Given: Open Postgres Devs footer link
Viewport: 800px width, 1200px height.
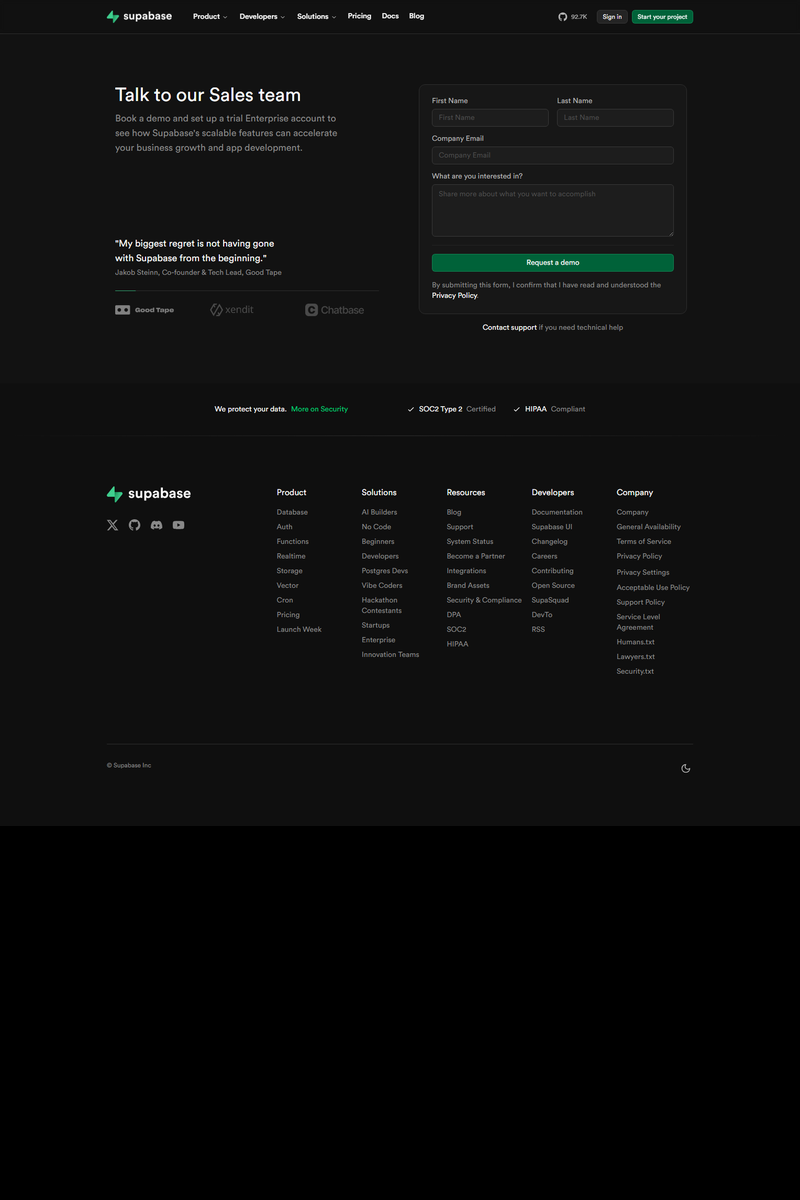Looking at the screenshot, I should (385, 571).
